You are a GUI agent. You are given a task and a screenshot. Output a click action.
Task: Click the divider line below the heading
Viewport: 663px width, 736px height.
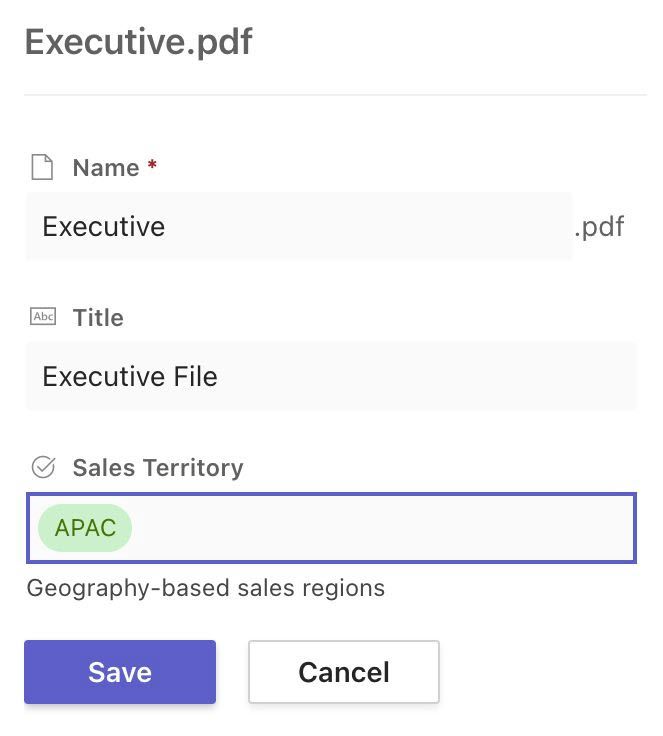coord(335,95)
